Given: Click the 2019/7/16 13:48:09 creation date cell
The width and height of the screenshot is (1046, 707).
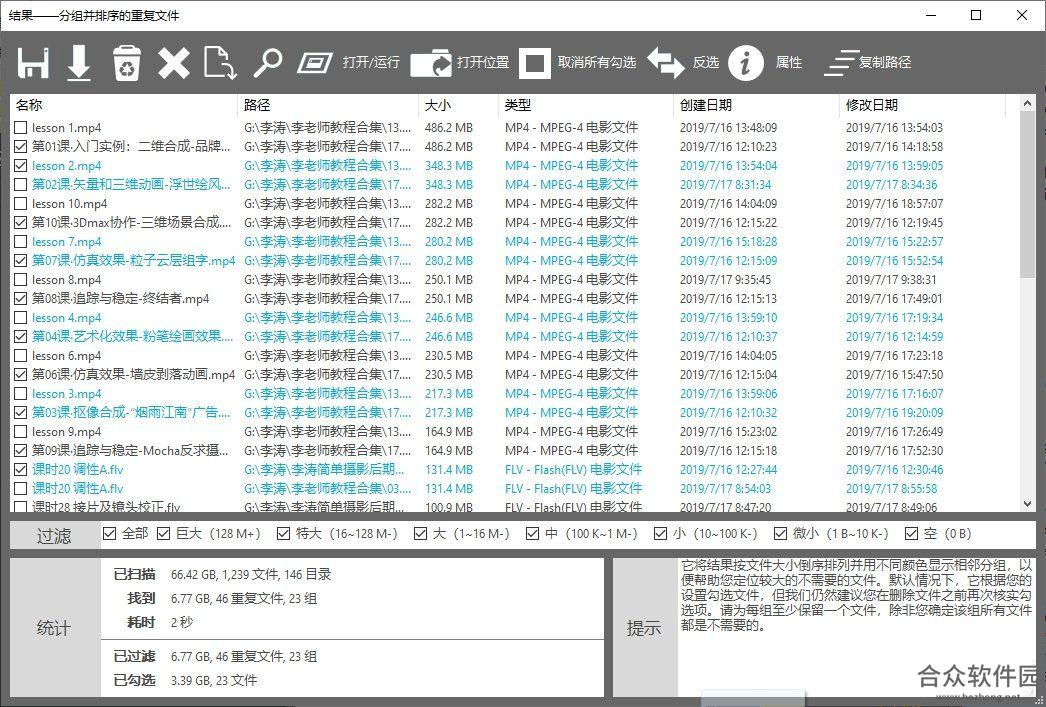Looking at the screenshot, I should tap(728, 127).
